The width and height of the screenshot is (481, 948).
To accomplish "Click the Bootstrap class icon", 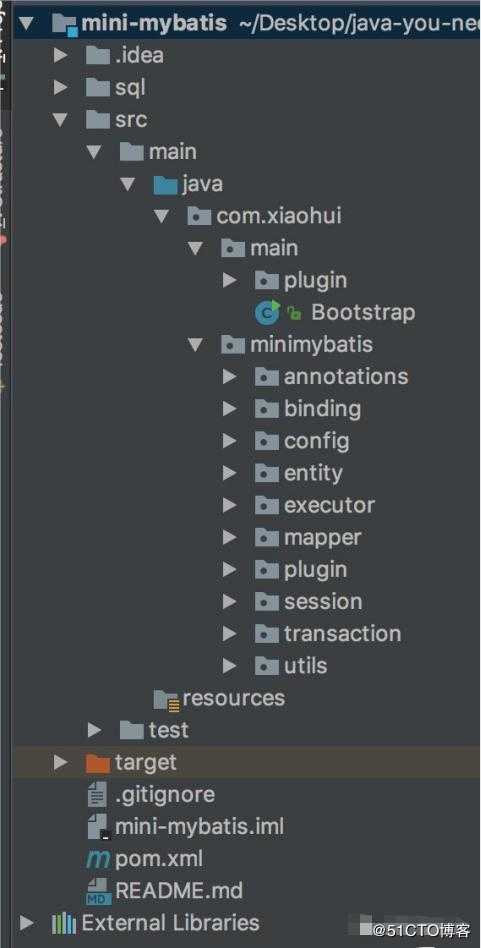I will pyautogui.click(x=267, y=312).
